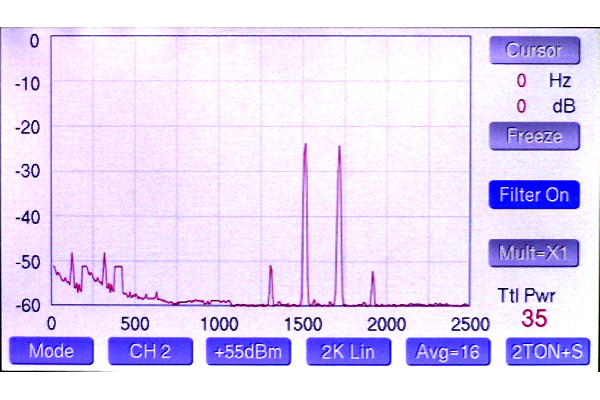The image size is (600, 400).
Task: Click the cursor dB readout value
Action: click(521, 106)
